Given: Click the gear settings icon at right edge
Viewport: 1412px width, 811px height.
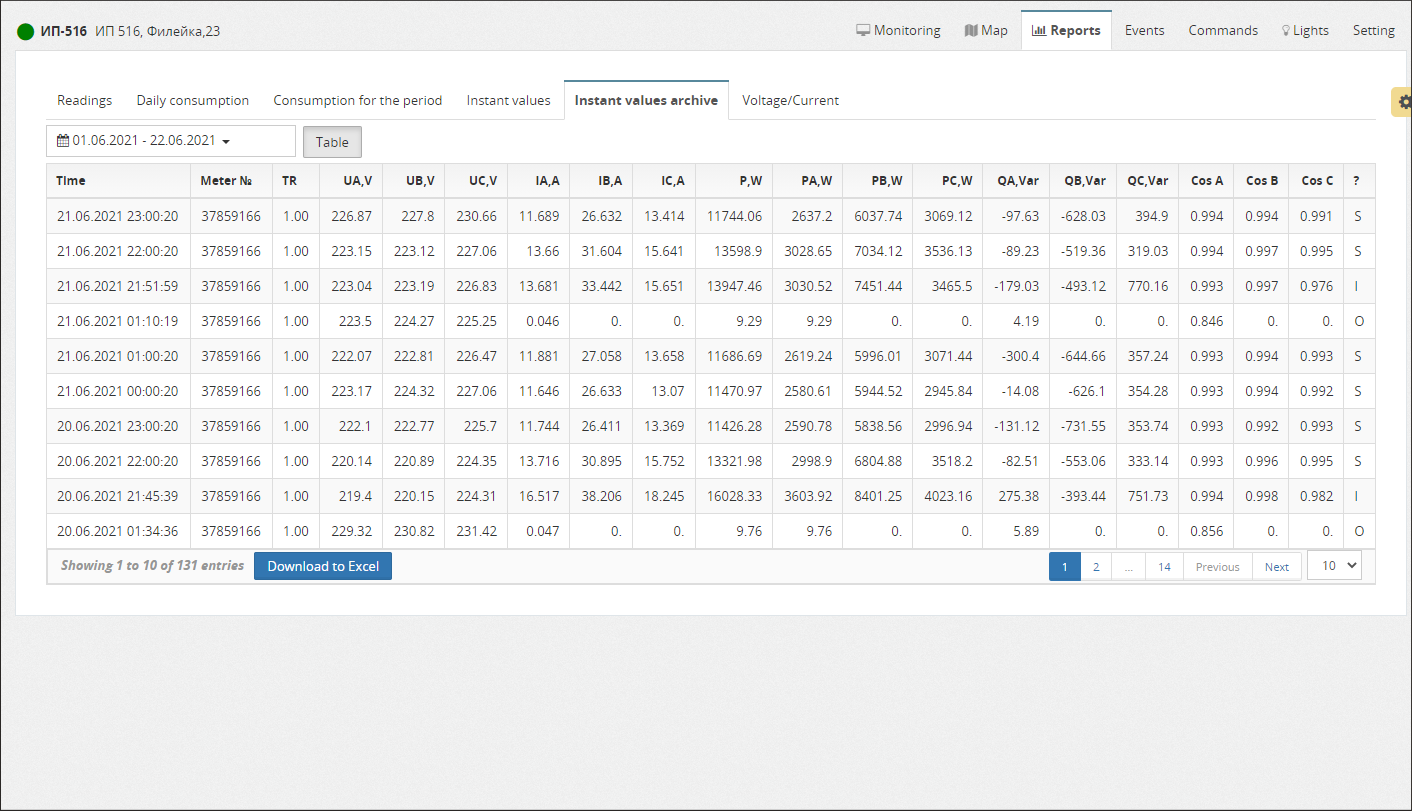Looking at the screenshot, I should point(1403,102).
